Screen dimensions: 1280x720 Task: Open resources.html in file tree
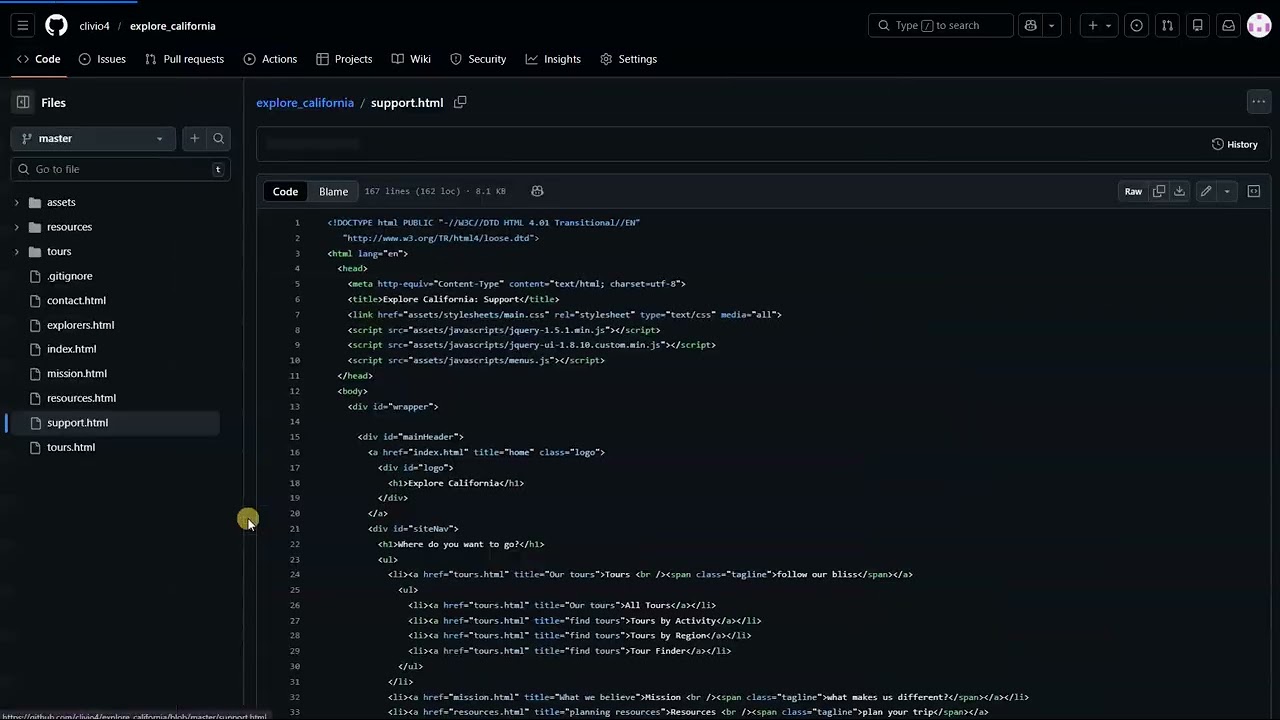point(81,398)
